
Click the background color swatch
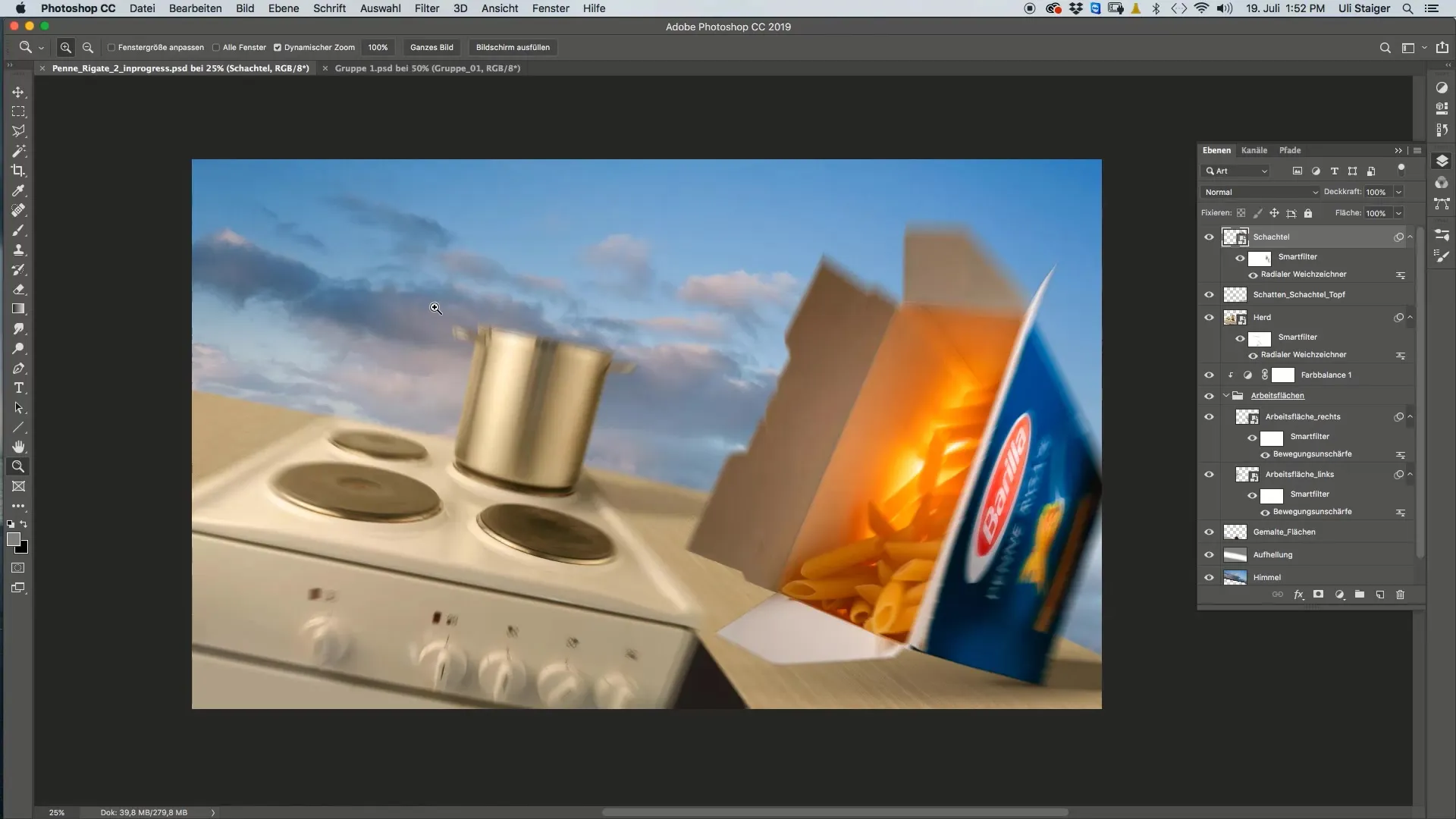tap(22, 548)
